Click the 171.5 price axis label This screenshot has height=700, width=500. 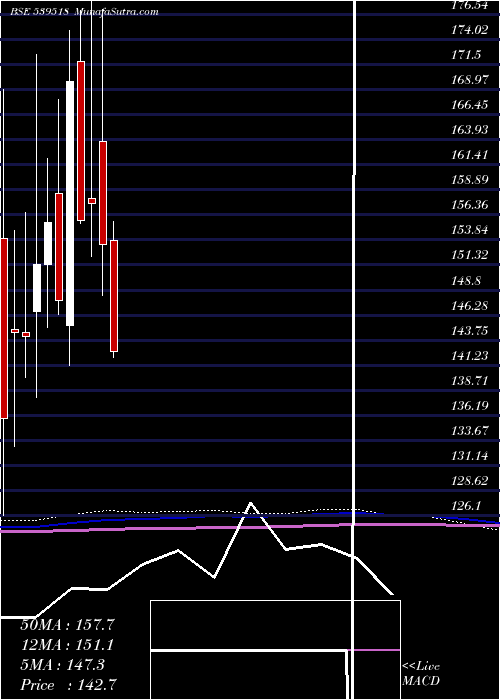(x=466, y=55)
